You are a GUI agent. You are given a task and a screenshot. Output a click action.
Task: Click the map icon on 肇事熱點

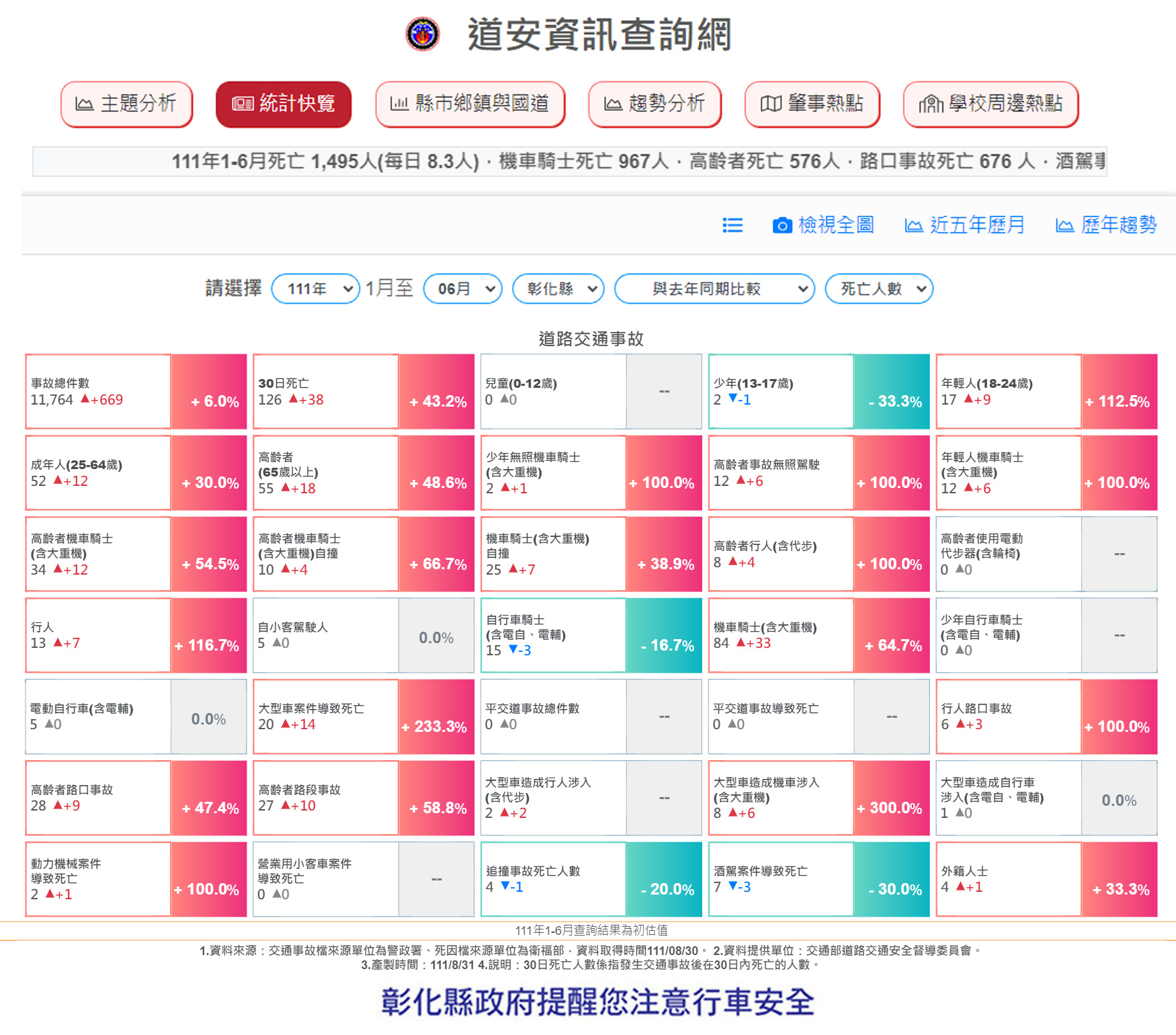coord(771,103)
